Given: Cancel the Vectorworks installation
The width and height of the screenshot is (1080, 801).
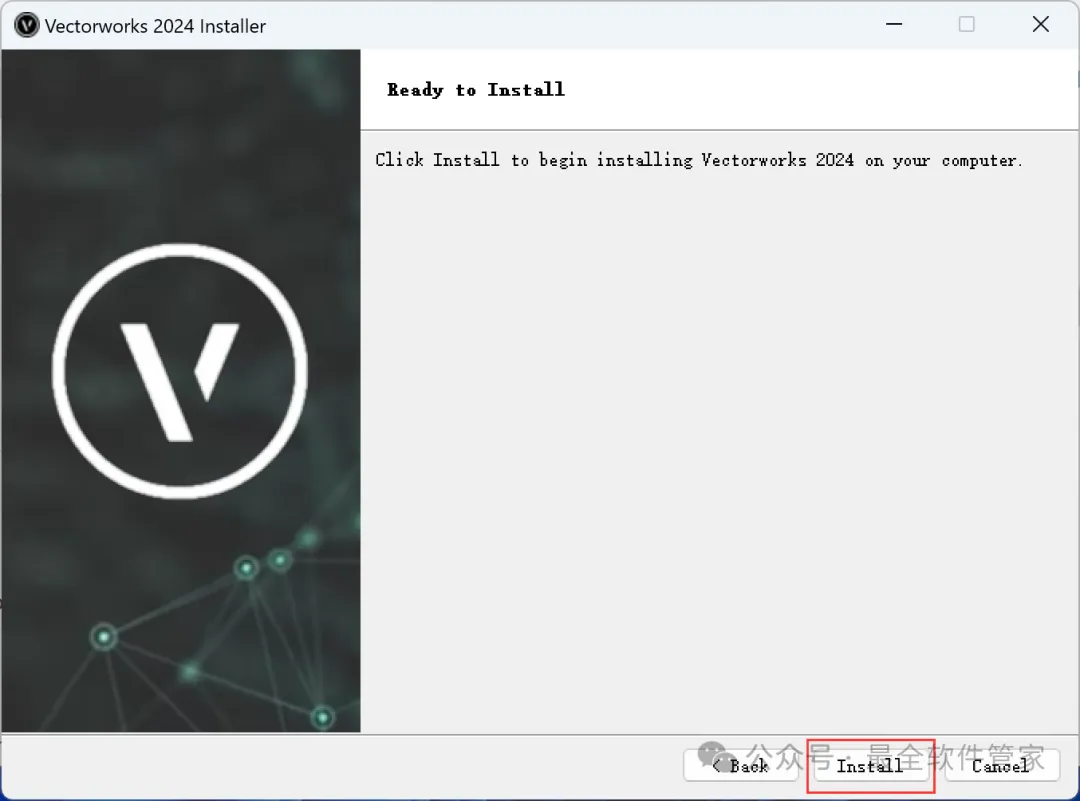Looking at the screenshot, I should 1001,765.
